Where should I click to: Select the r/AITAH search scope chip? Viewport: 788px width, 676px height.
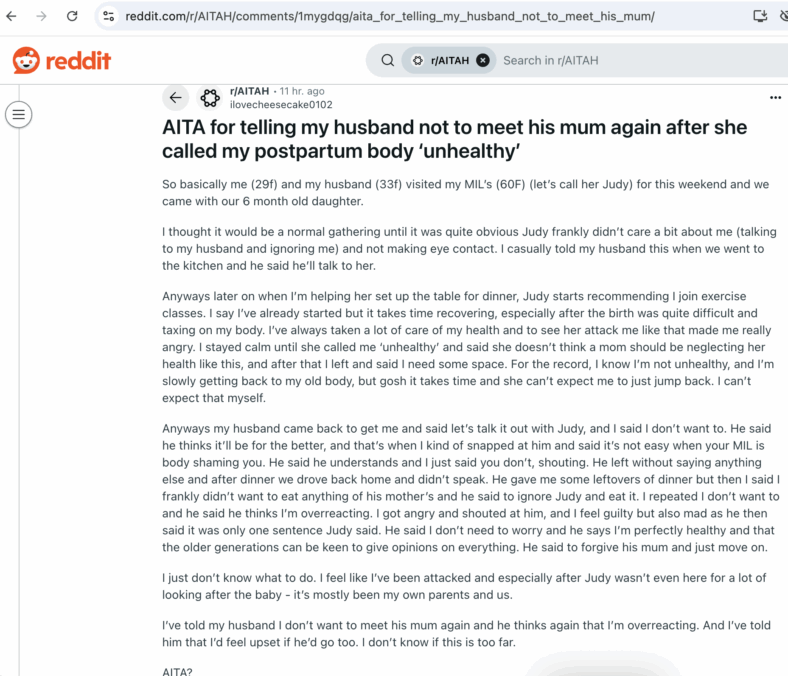pos(441,60)
